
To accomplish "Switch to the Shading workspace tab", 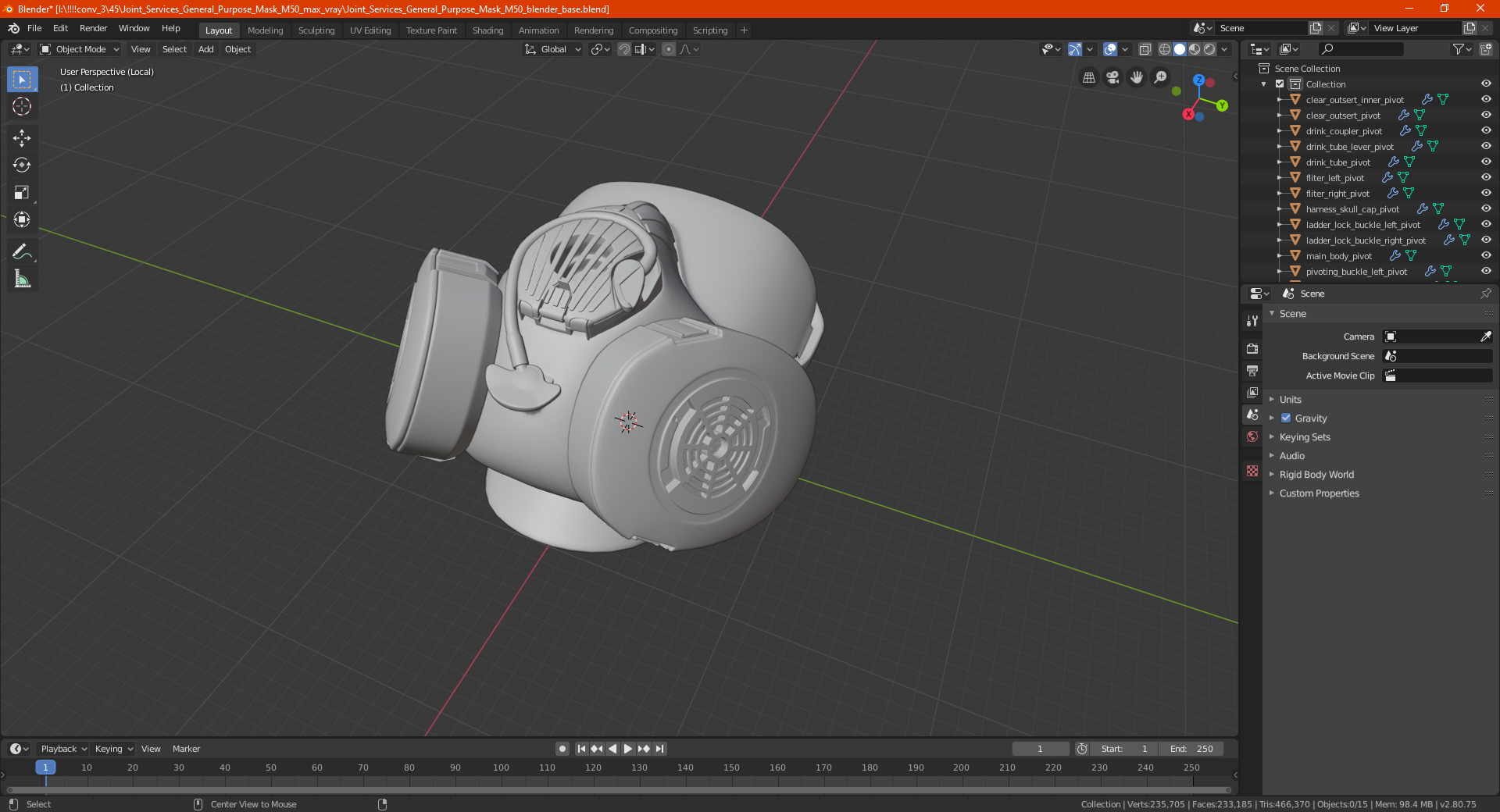I will click(x=487, y=30).
